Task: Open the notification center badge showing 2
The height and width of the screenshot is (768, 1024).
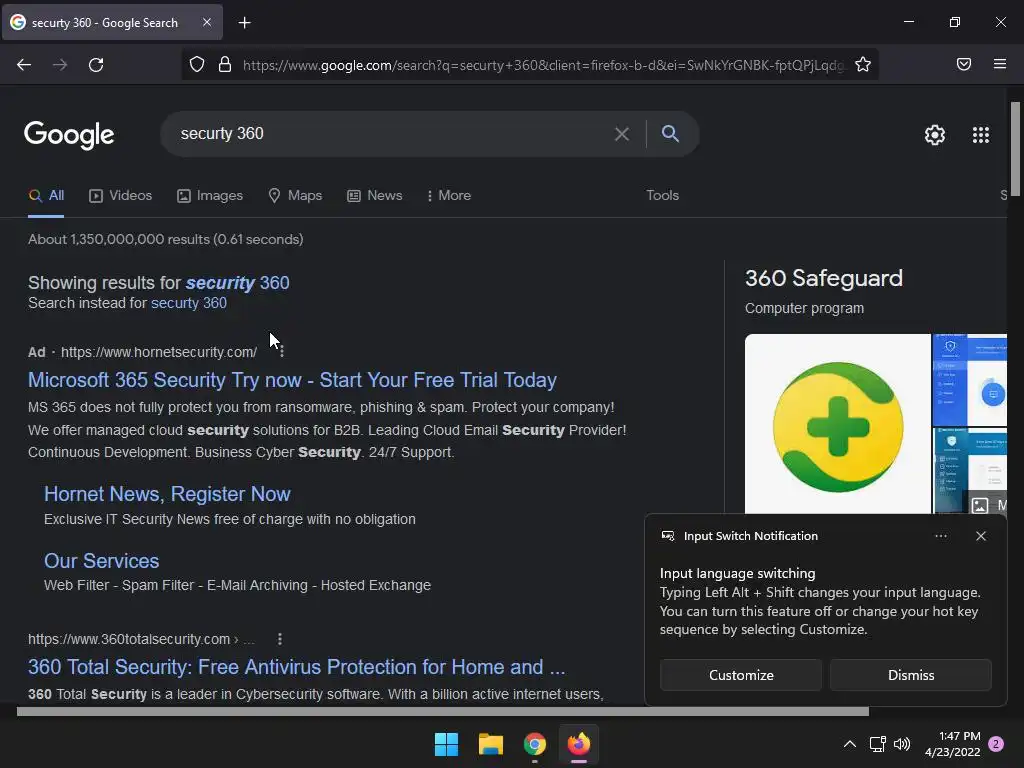Action: (x=995, y=744)
